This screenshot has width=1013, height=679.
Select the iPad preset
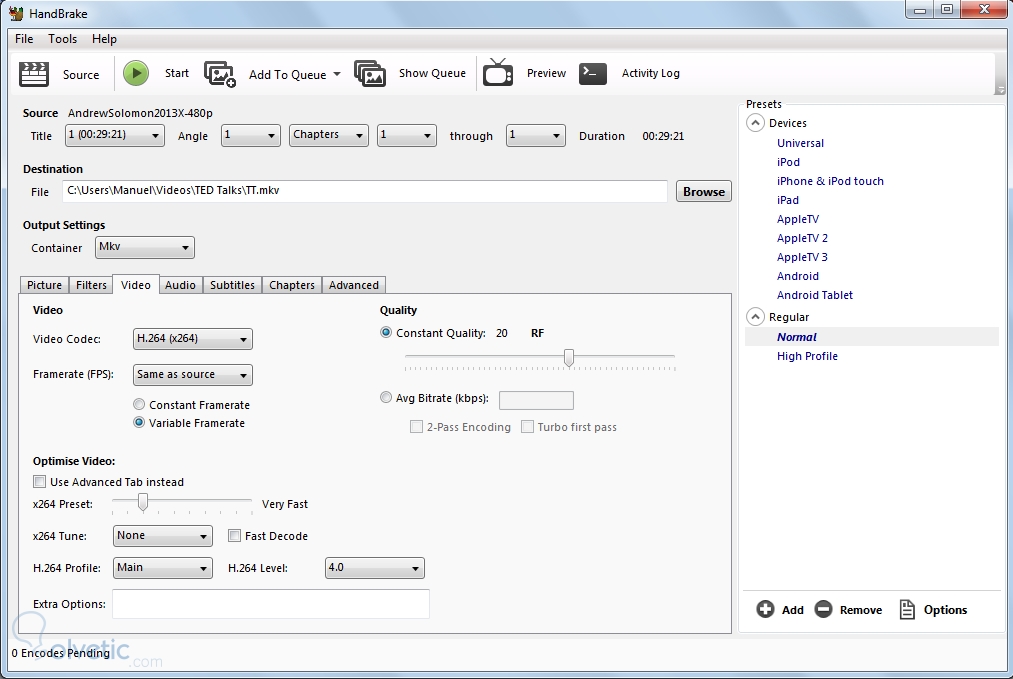tap(788, 200)
